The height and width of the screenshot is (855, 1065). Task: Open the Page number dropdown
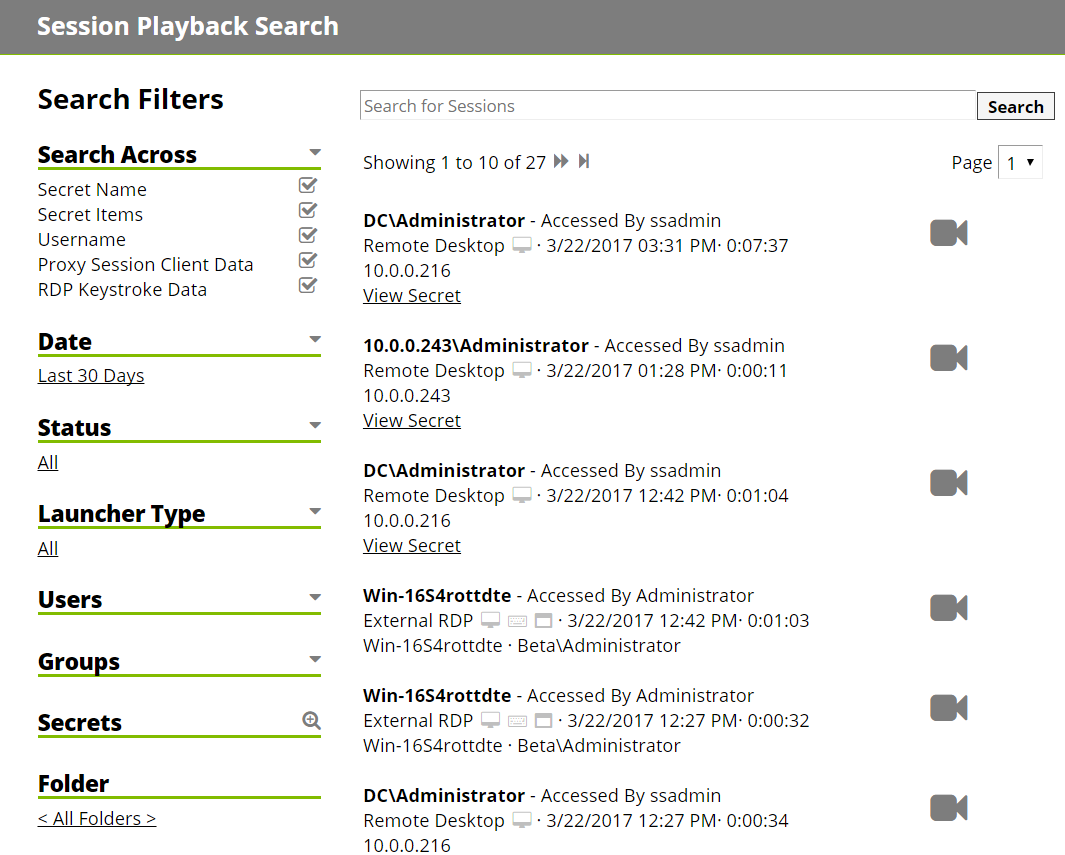1020,163
